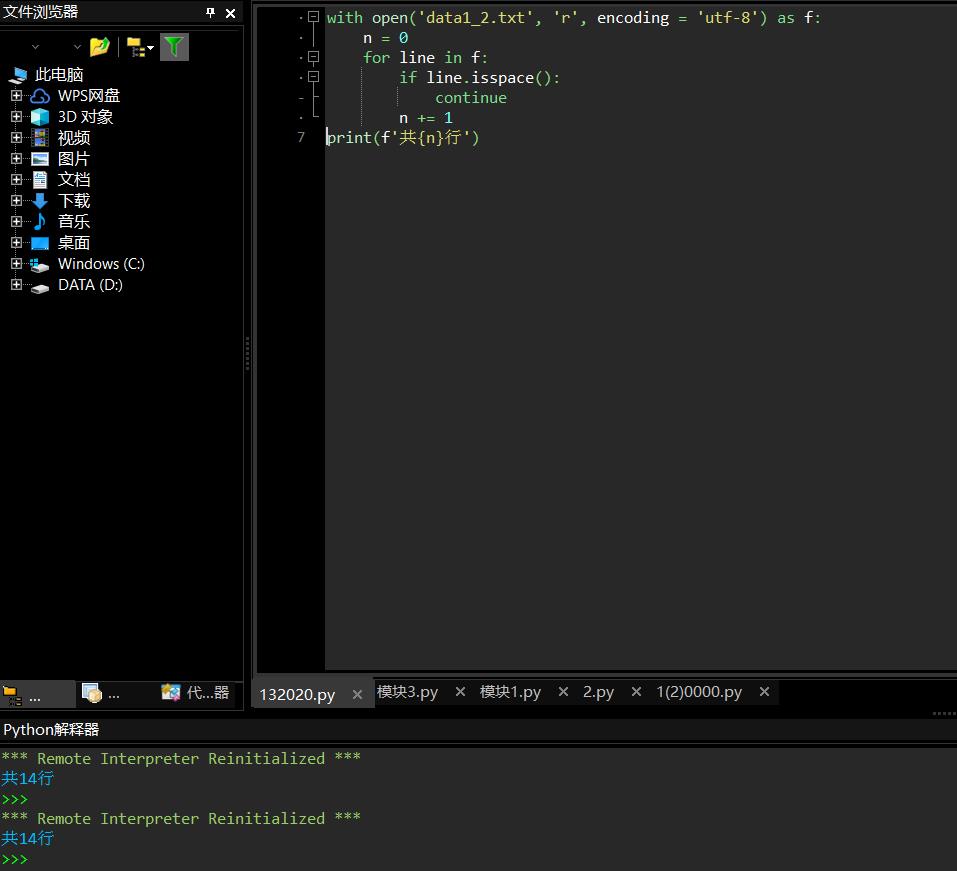Select the Windows (C:) label
The image size is (957, 871).
(x=101, y=264)
